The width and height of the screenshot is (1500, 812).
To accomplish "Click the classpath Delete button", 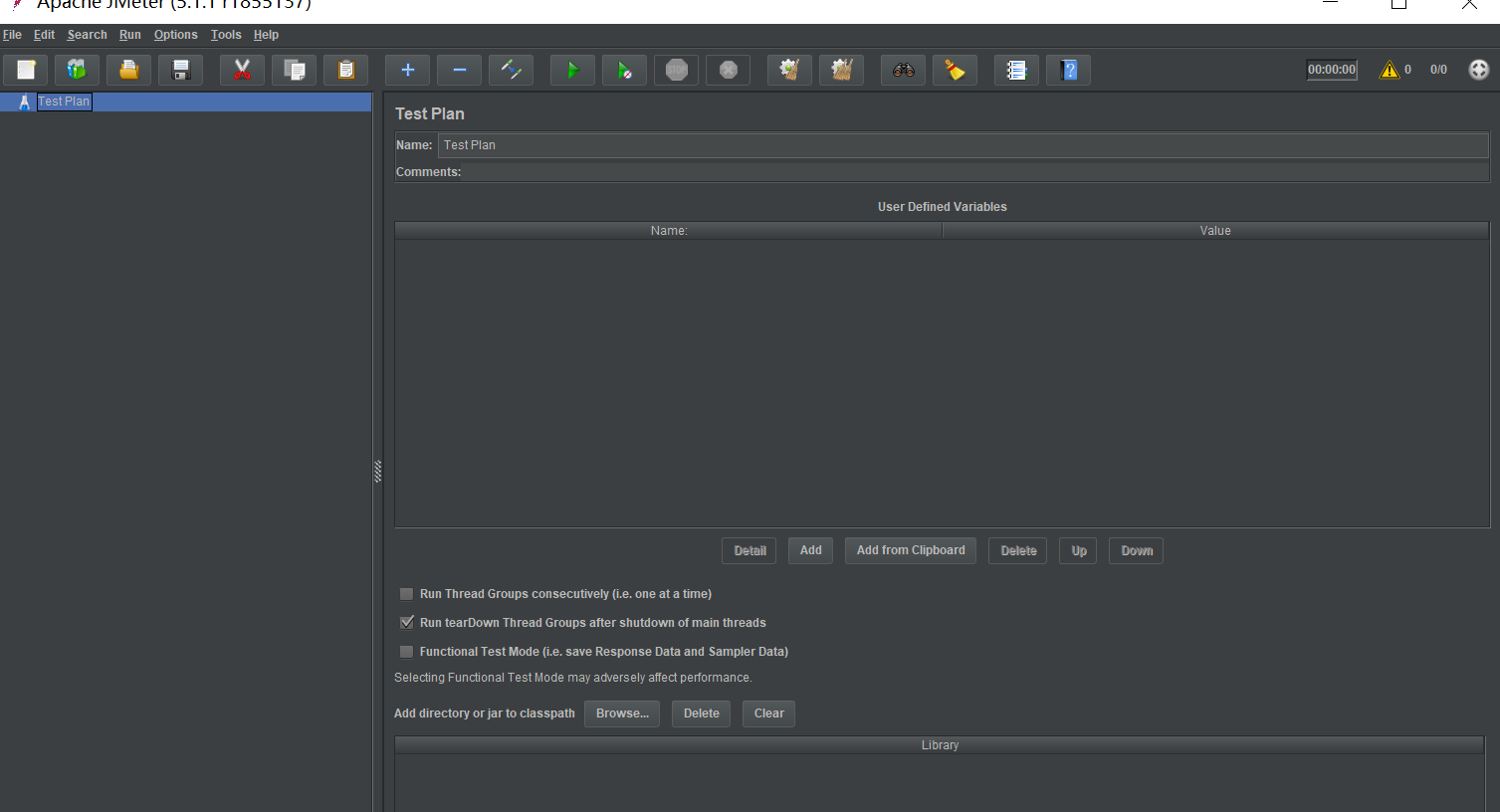I will tap(702, 713).
